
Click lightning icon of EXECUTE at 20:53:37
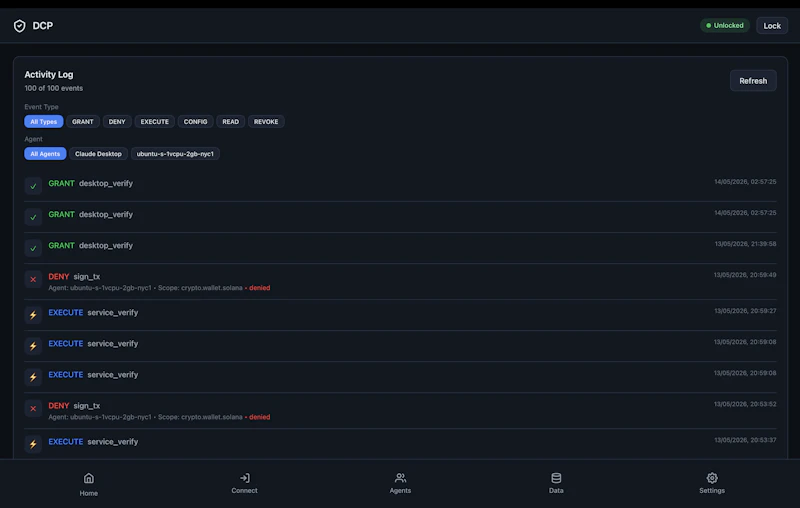pyautogui.click(x=33, y=444)
